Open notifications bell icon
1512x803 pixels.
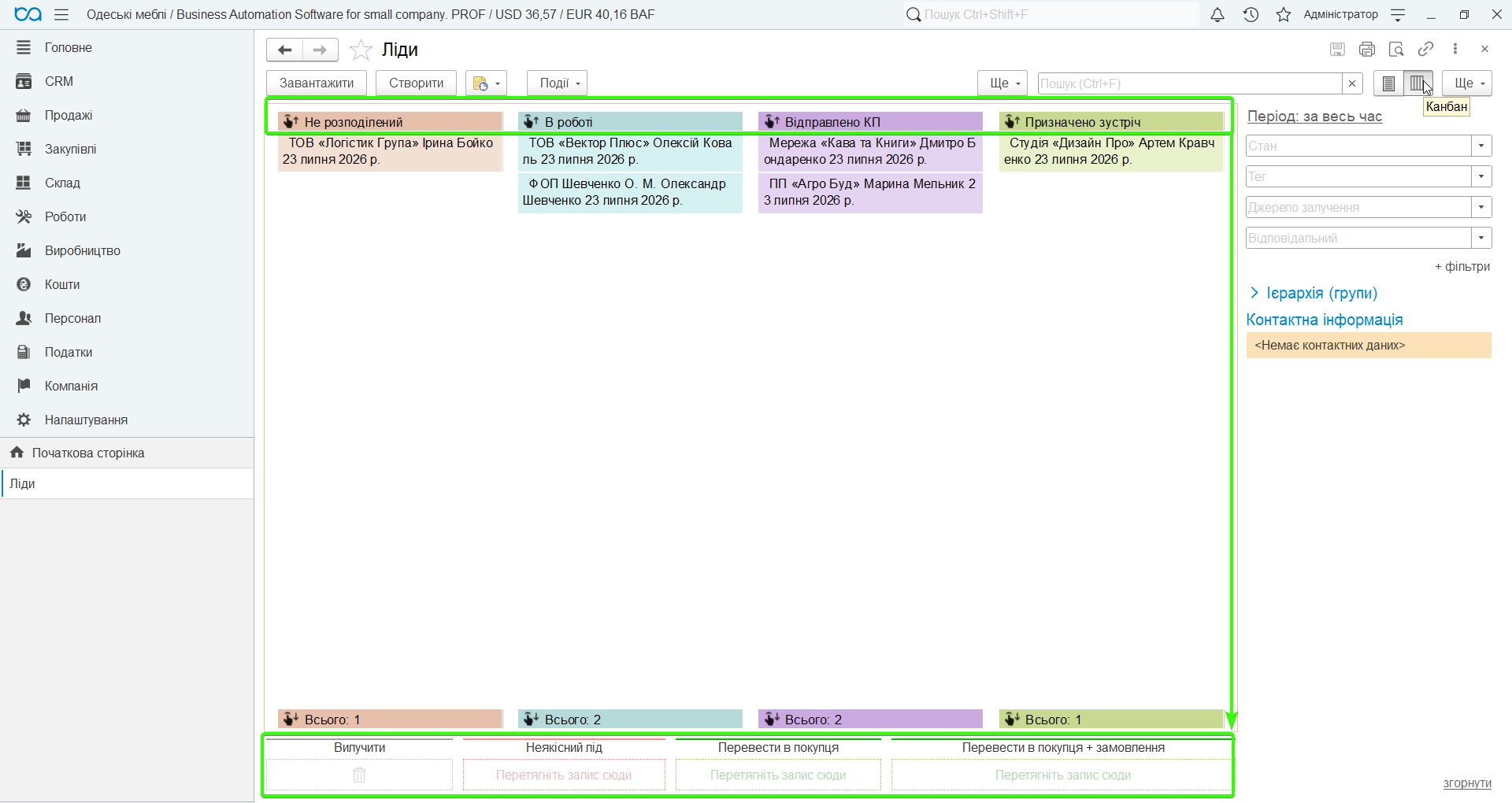pos(1217,14)
